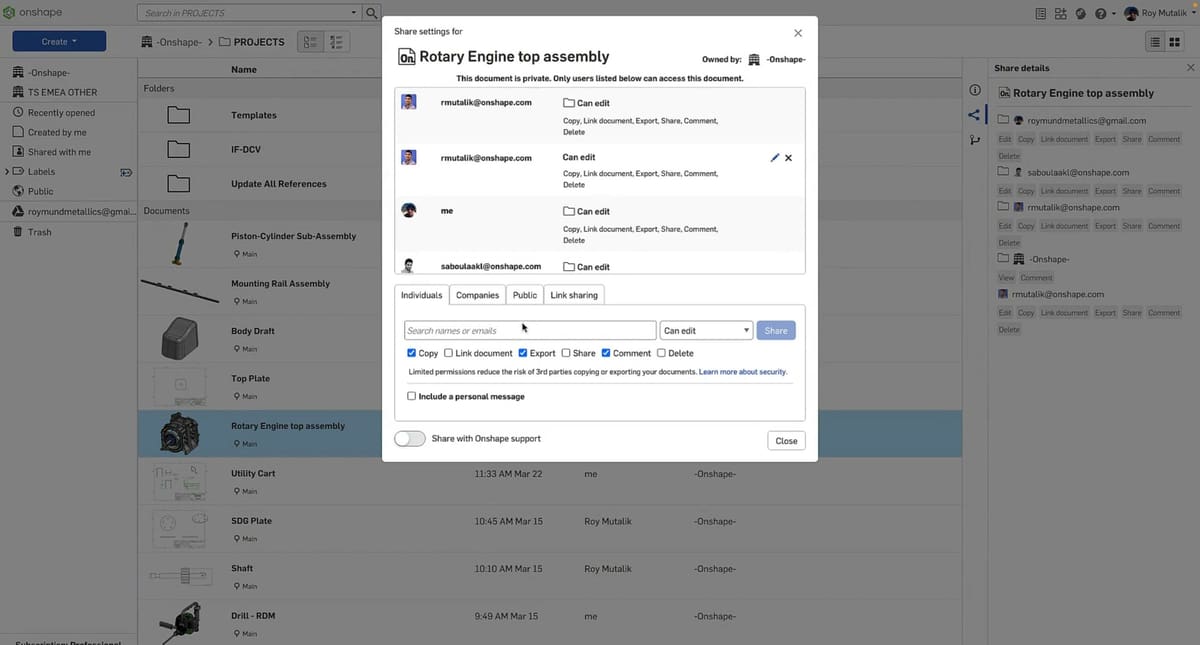This screenshot has width=1200, height=645.
Task: Open Roy Mutalik account menu
Action: pos(1158,14)
